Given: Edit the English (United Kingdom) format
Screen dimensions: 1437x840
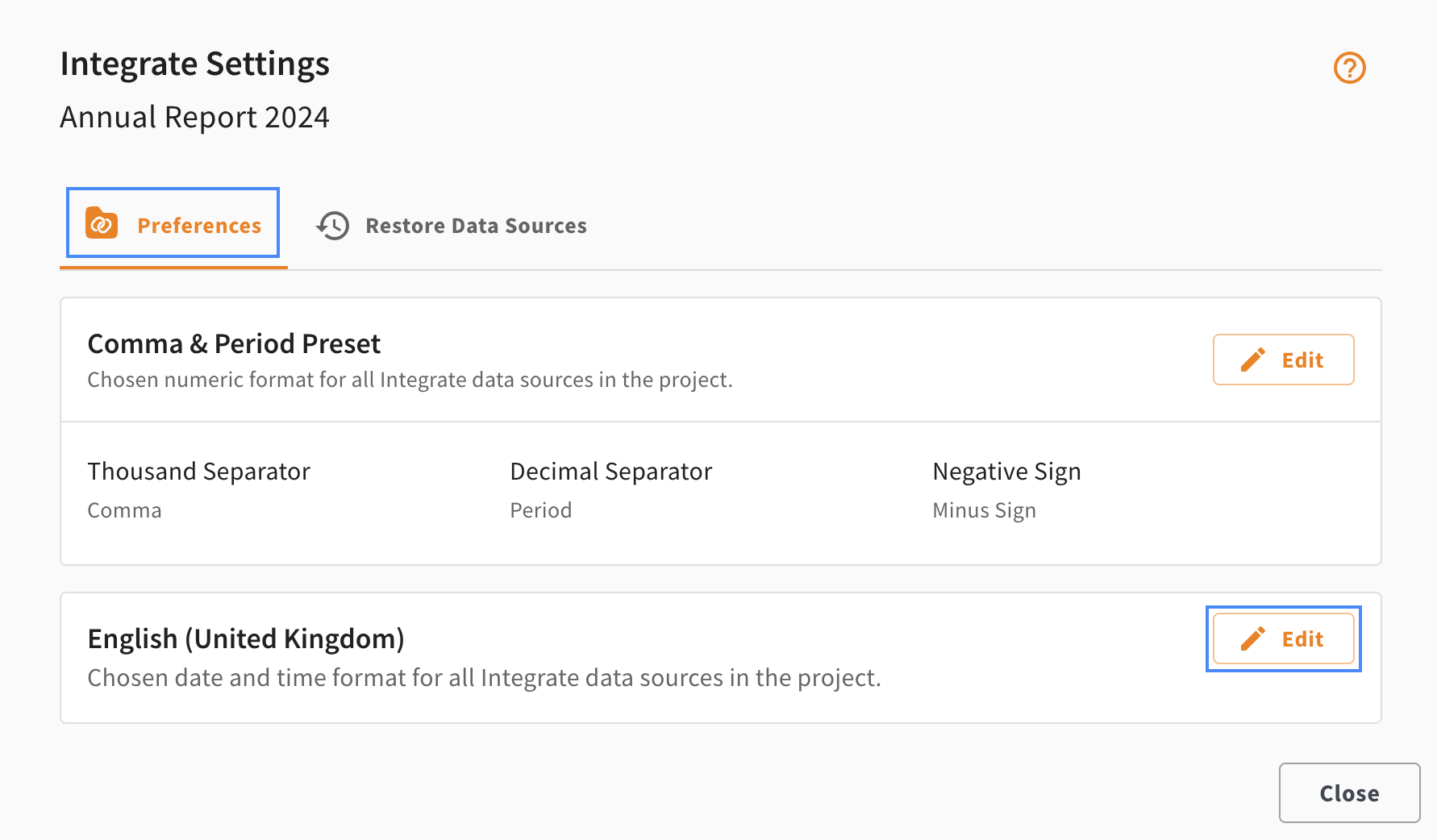Looking at the screenshot, I should [1283, 638].
